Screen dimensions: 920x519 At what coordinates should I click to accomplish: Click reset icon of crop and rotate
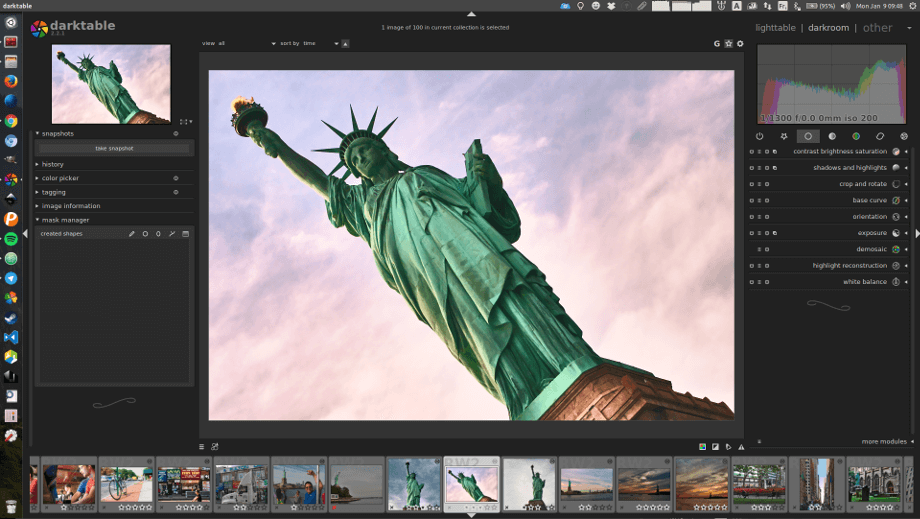767,184
